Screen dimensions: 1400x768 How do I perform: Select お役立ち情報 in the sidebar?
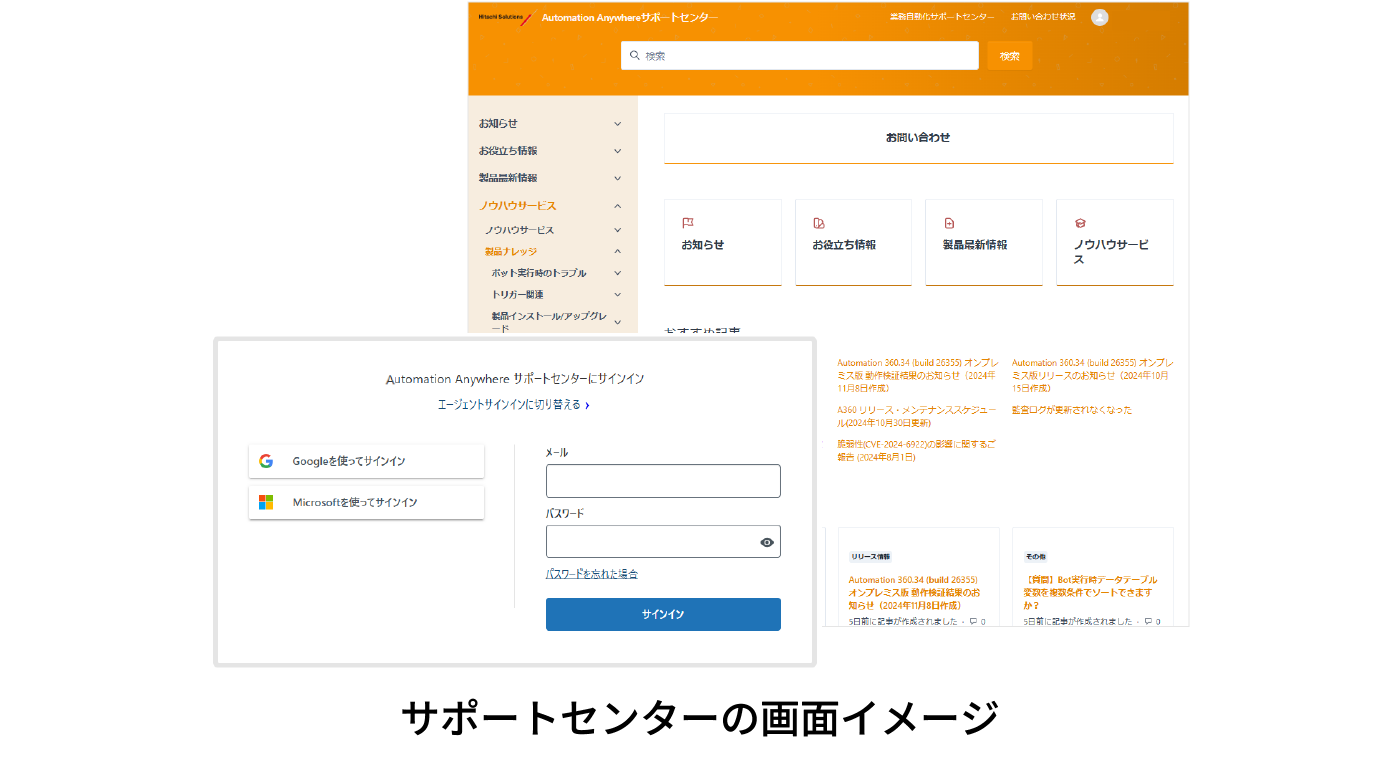[508, 151]
